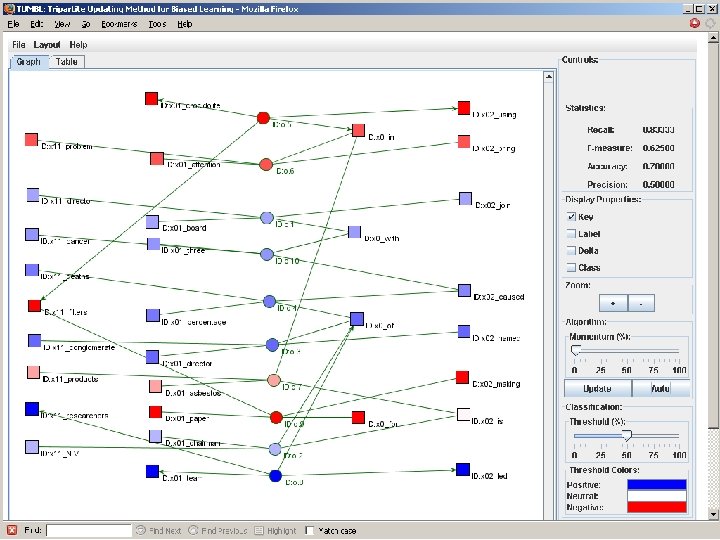Turn on the Delta checkbox
Viewport: 720px width, 540px height.
[x=571, y=251]
